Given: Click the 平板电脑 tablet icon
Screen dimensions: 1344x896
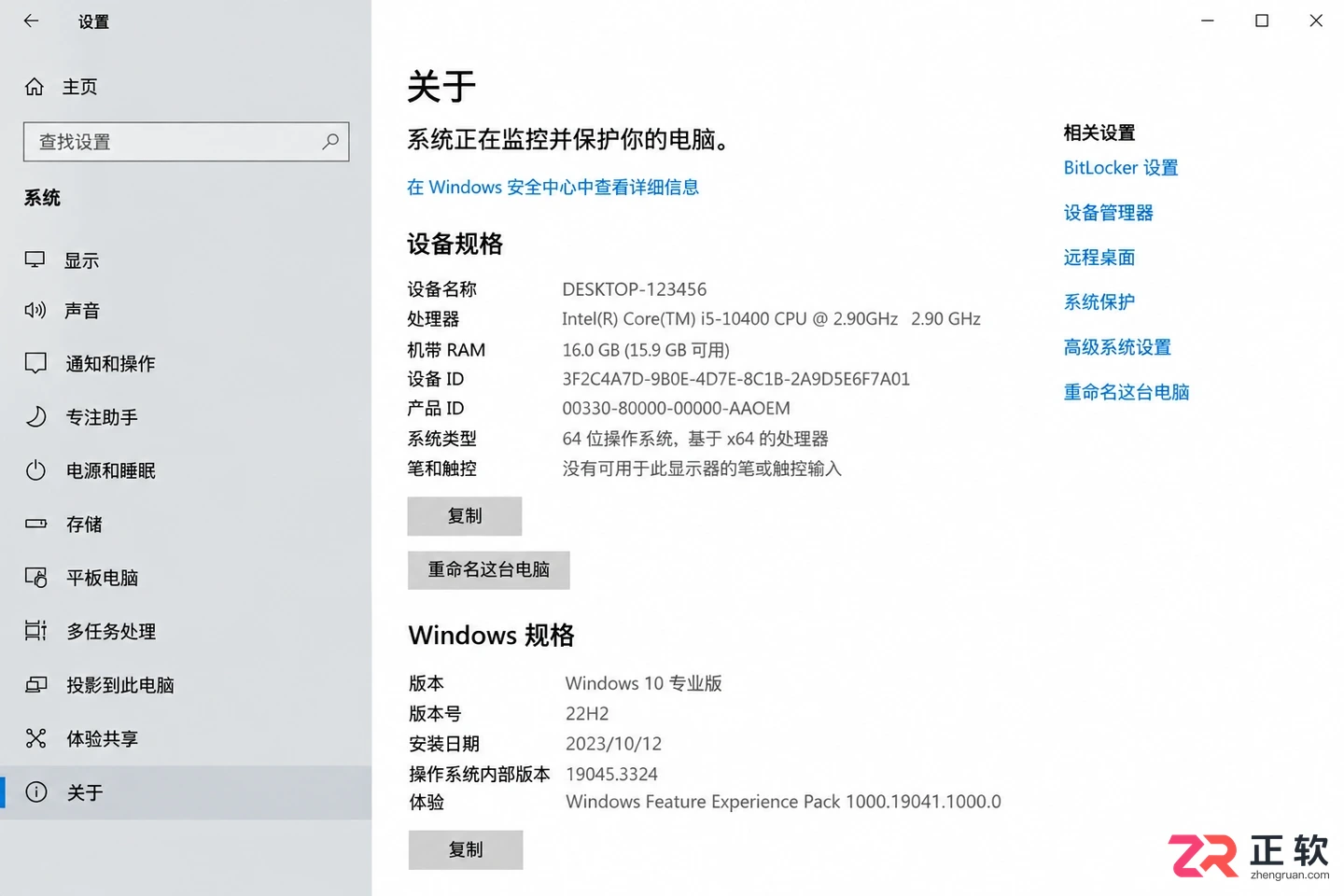Looking at the screenshot, I should (35, 578).
